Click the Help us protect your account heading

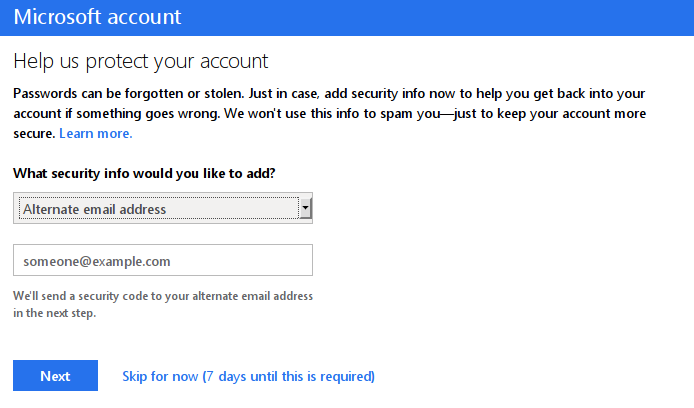point(141,61)
